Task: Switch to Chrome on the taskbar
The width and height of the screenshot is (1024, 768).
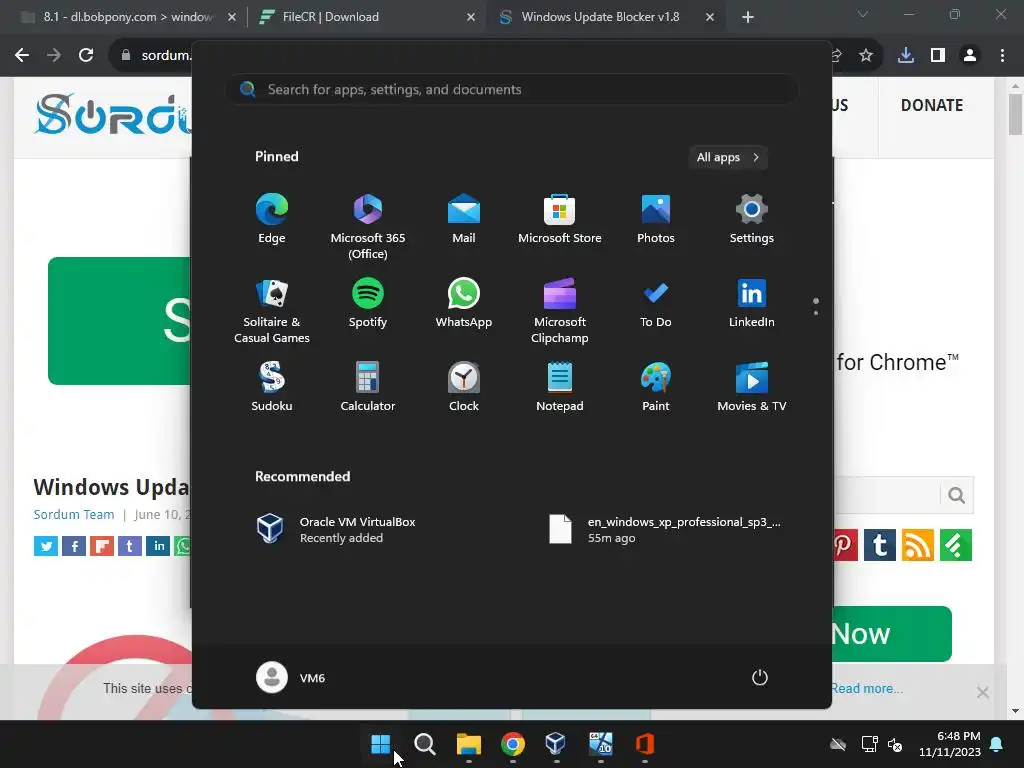Action: click(513, 744)
